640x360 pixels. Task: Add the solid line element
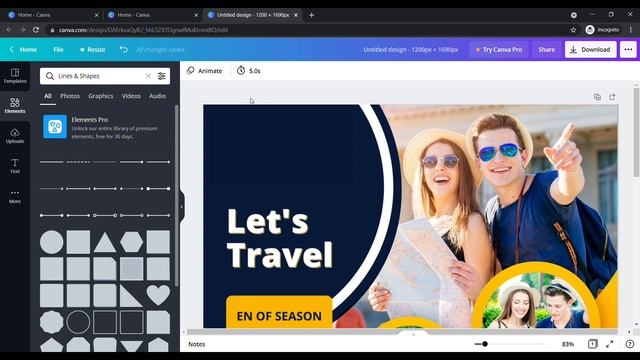coord(52,162)
